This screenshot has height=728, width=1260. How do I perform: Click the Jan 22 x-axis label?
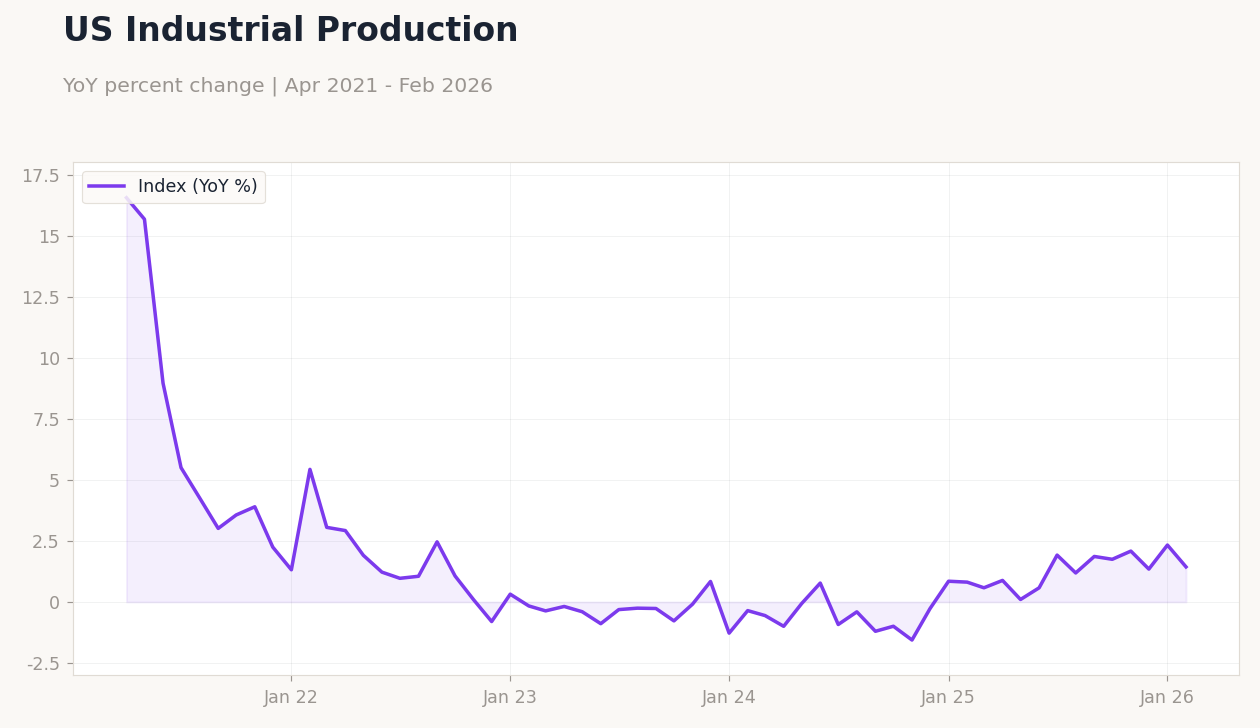(291, 698)
